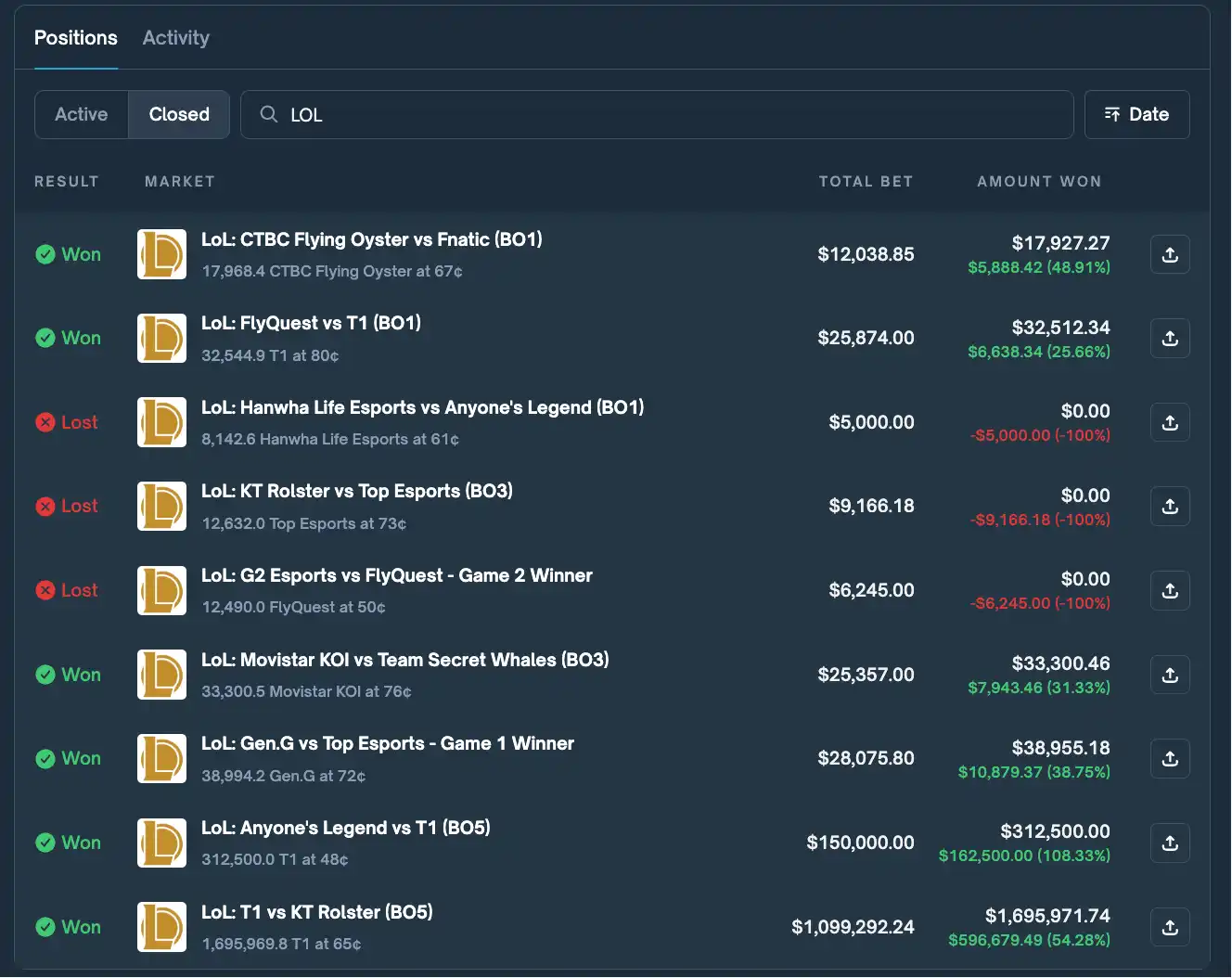Switch to the Activity tab

click(175, 38)
